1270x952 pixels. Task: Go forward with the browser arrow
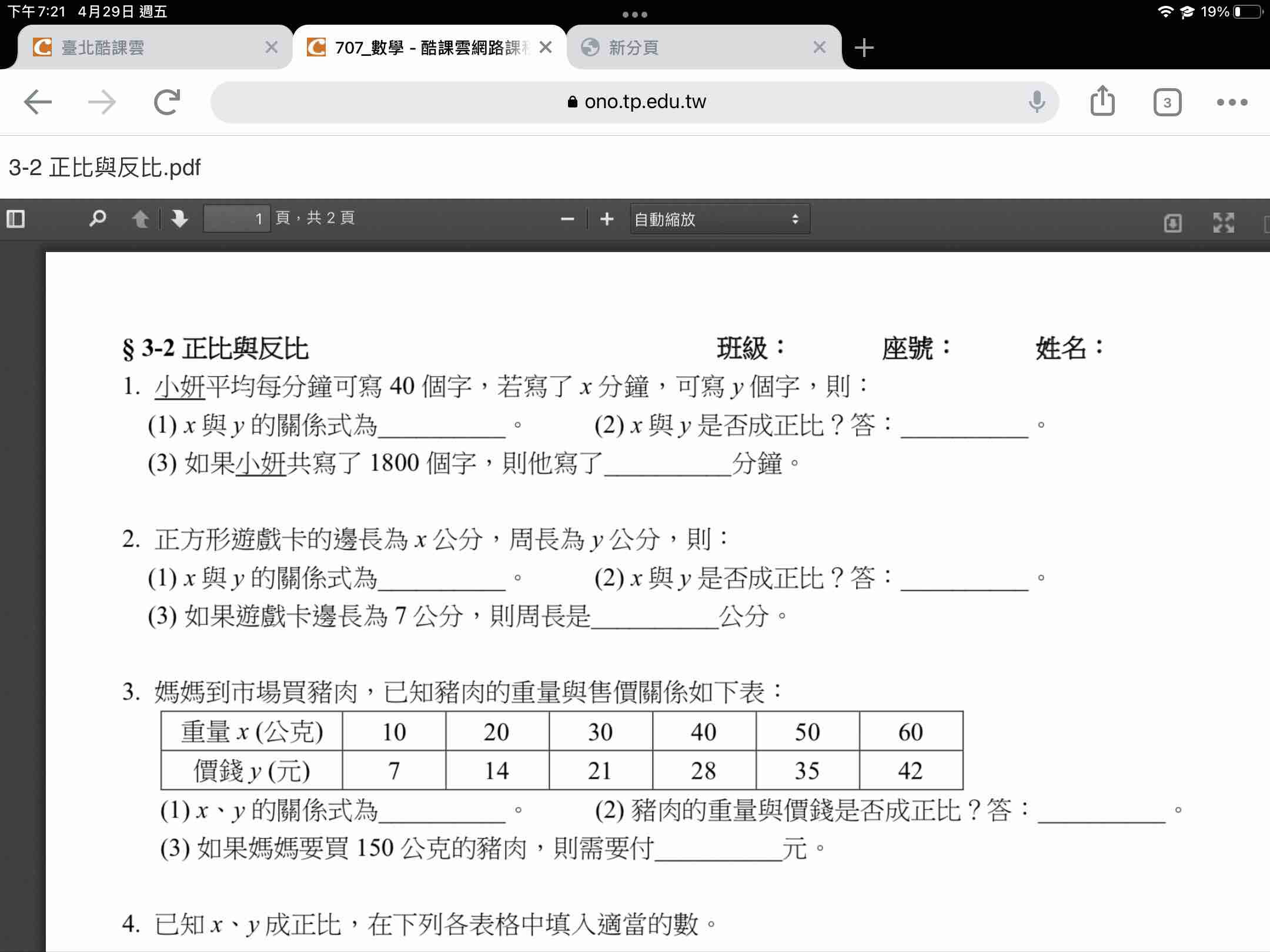click(x=102, y=102)
